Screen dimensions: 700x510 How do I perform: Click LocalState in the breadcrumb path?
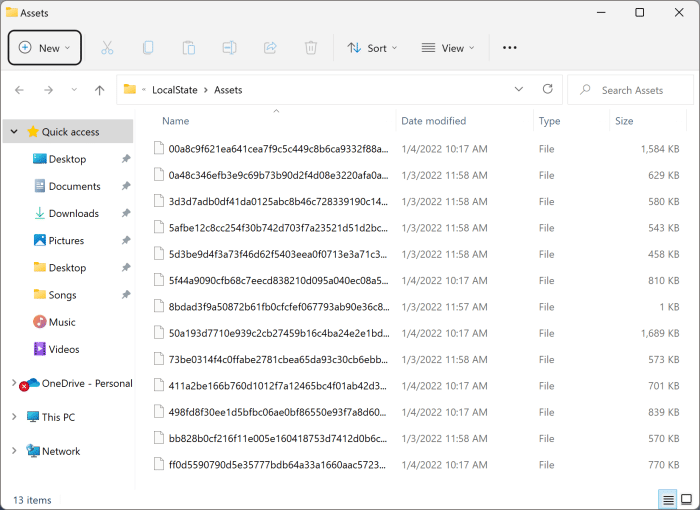[x=175, y=90]
